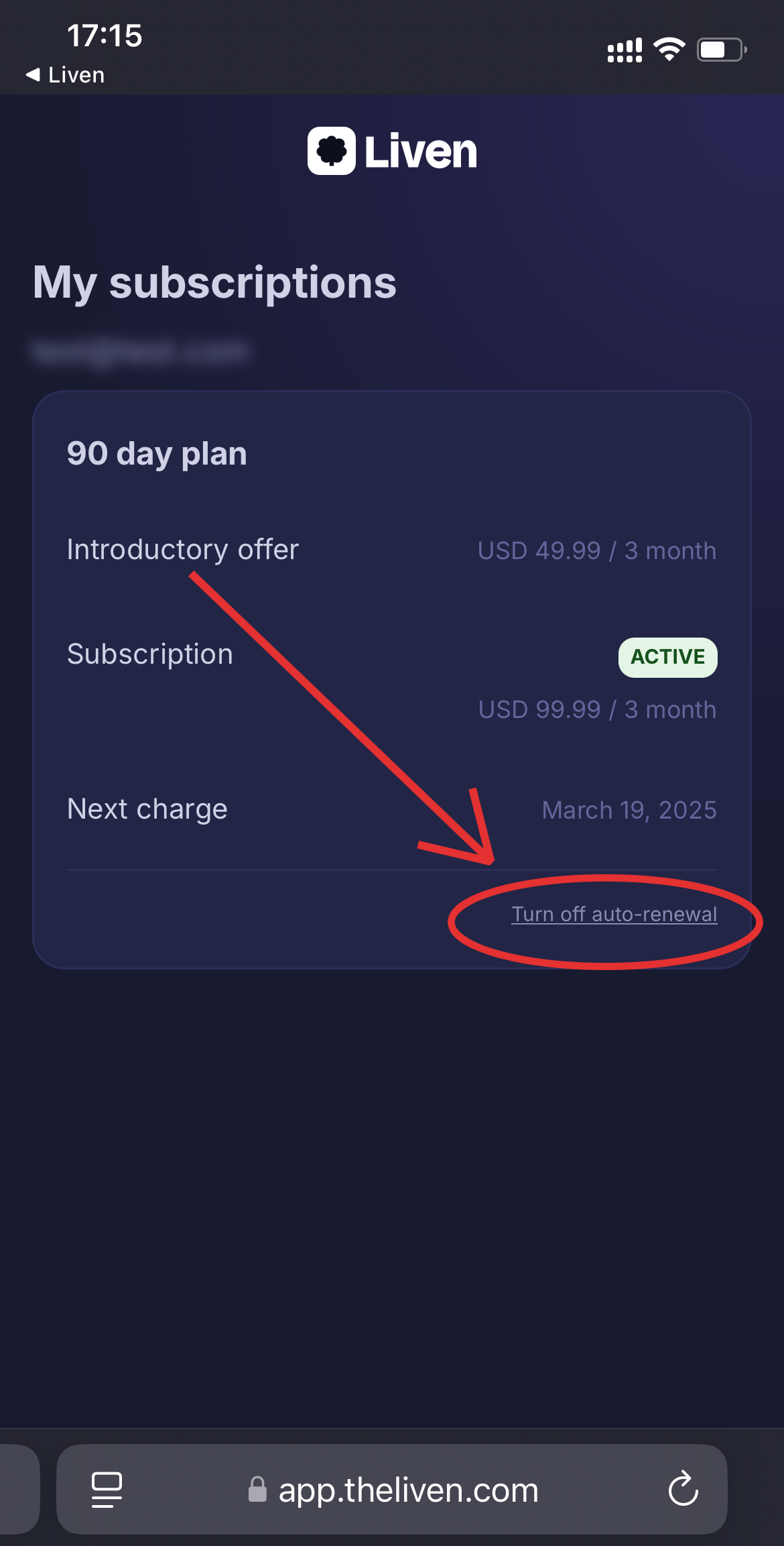Tap the 17:15 clock in status bar
The image size is (784, 1546).
pyautogui.click(x=105, y=36)
